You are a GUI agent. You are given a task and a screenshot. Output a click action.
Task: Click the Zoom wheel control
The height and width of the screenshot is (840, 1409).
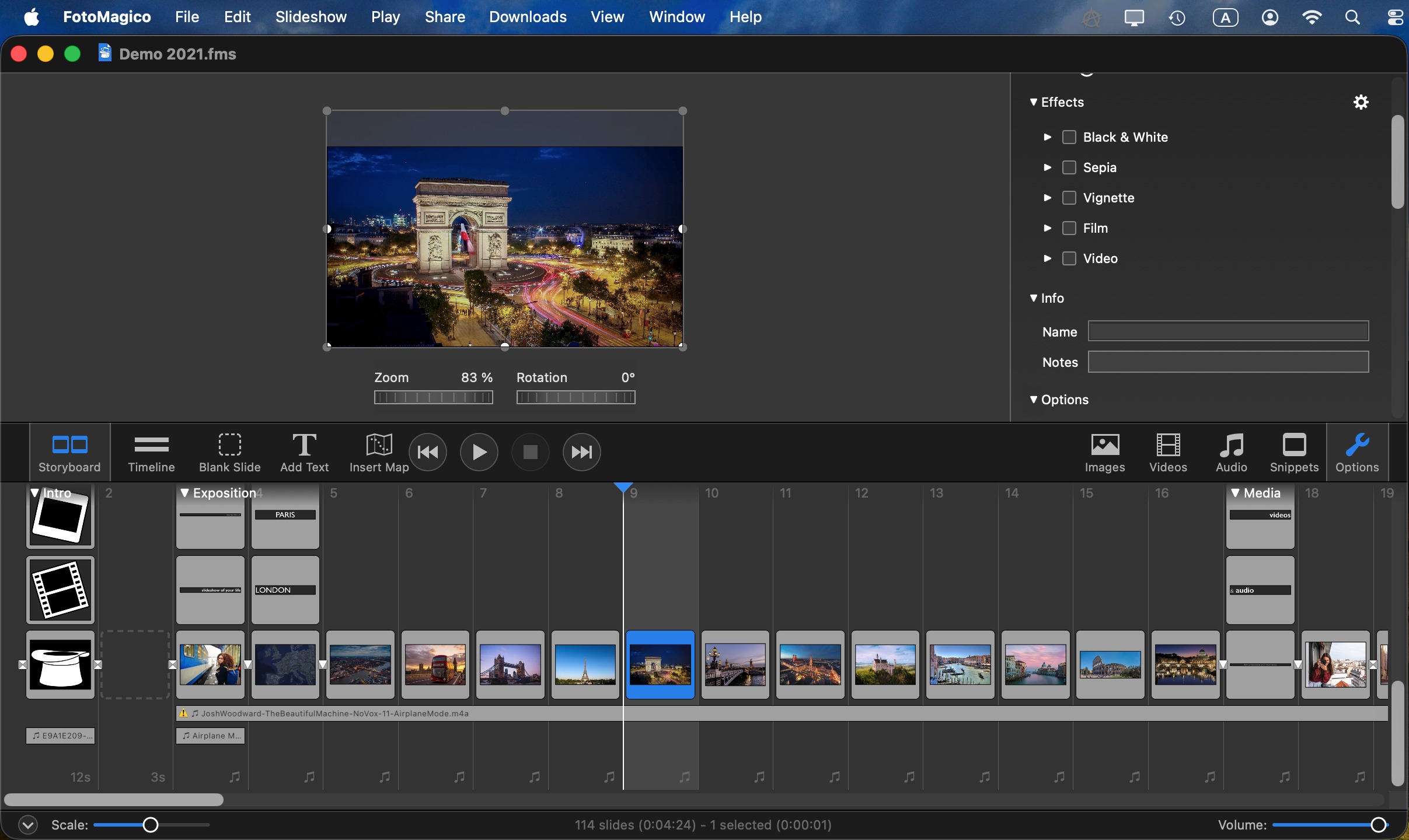433,397
